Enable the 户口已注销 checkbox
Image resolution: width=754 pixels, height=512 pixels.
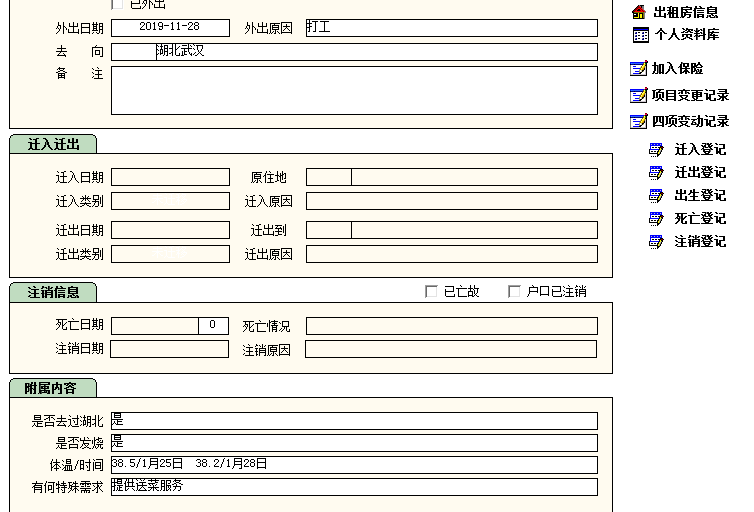pyautogui.click(x=515, y=292)
